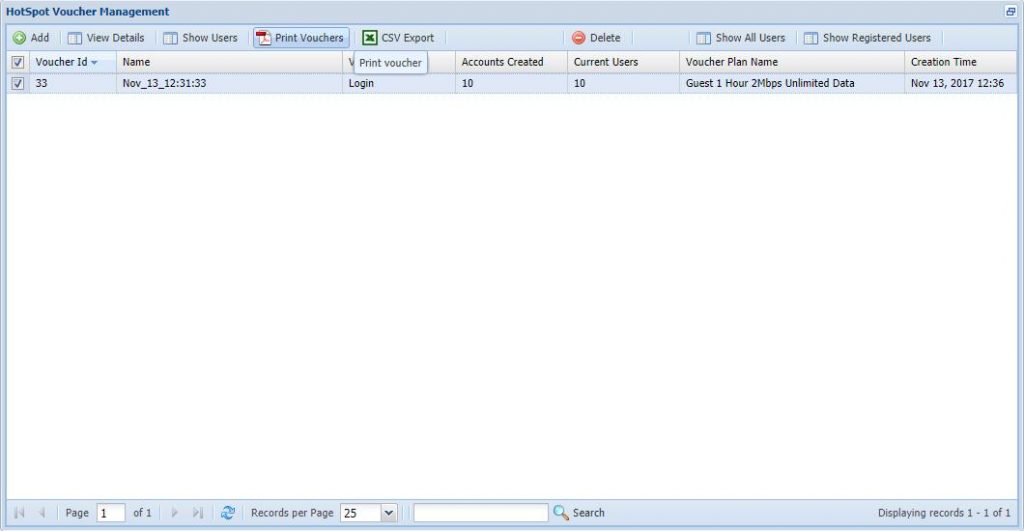Click the magnifier Search button
1024x531 pixels.
tap(561, 512)
